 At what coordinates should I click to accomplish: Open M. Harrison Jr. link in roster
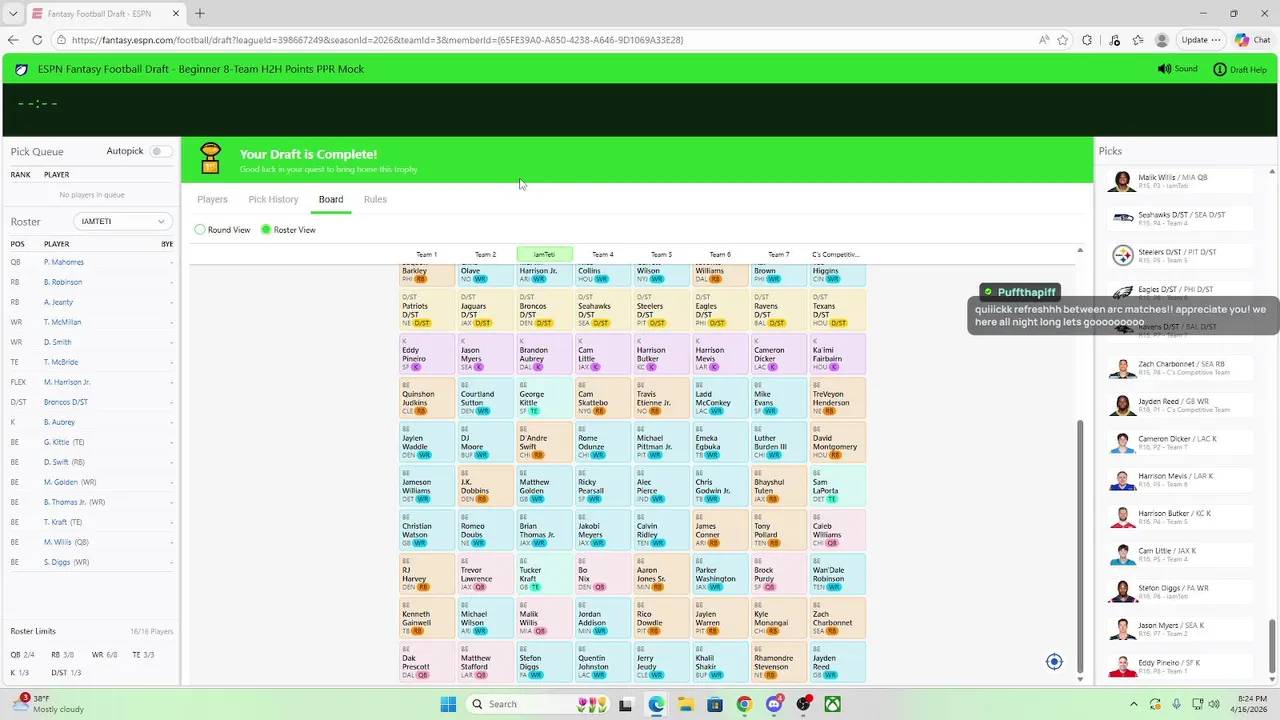tap(67, 382)
